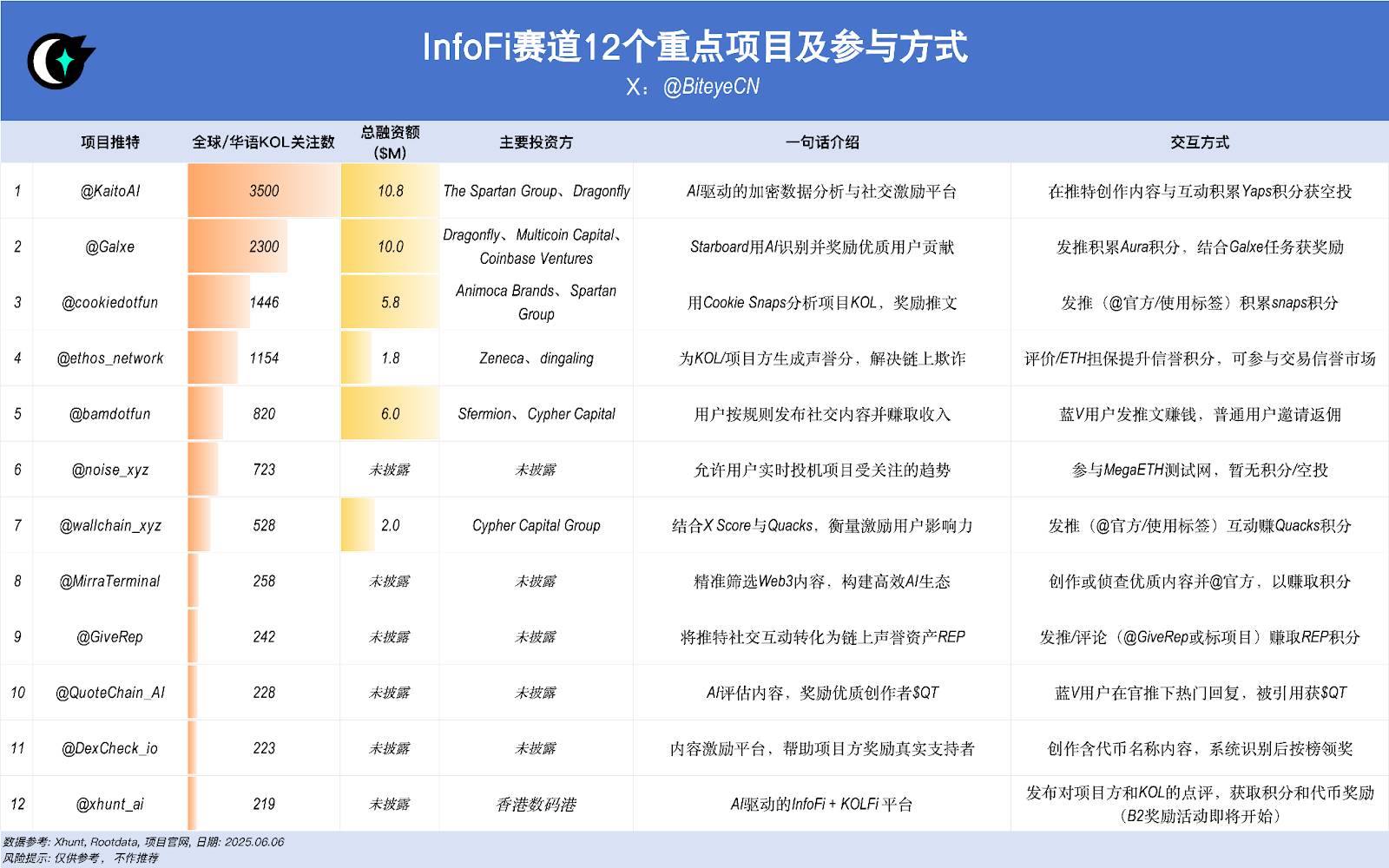The height and width of the screenshot is (868, 1389).
Task: Select the 1154 KOL count cell
Action: 264,358
